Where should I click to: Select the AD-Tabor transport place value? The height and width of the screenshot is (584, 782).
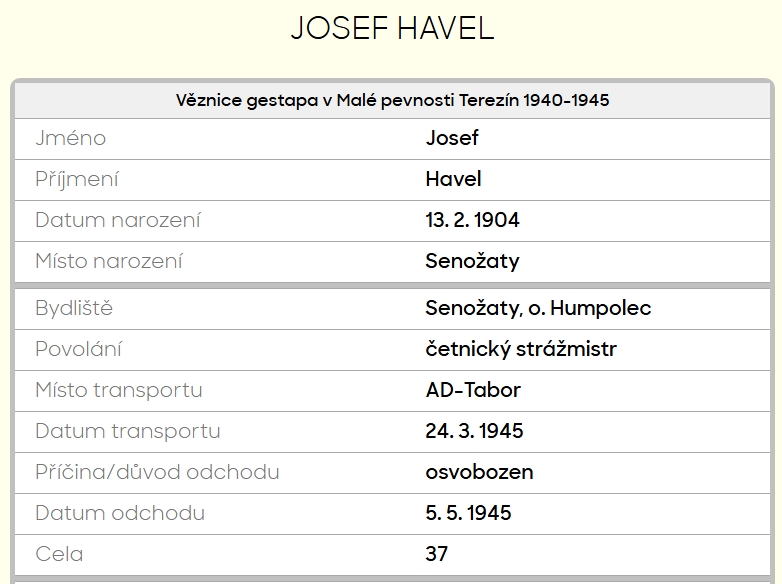pos(473,390)
